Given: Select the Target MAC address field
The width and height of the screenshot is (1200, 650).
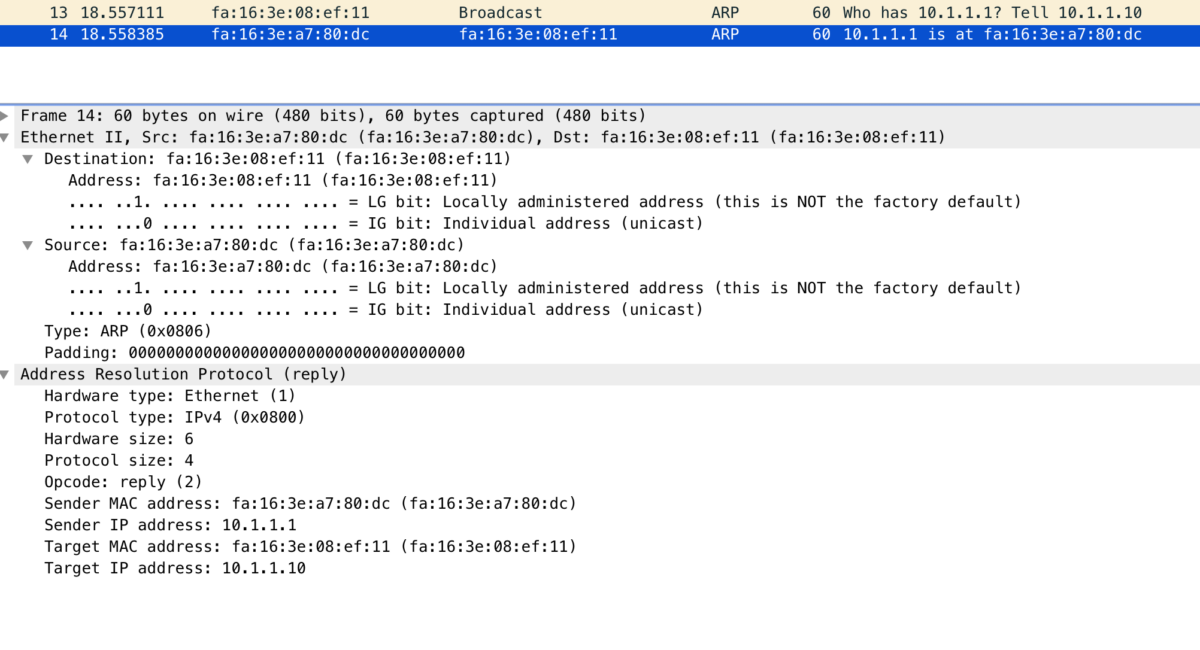Looking at the screenshot, I should coord(310,547).
